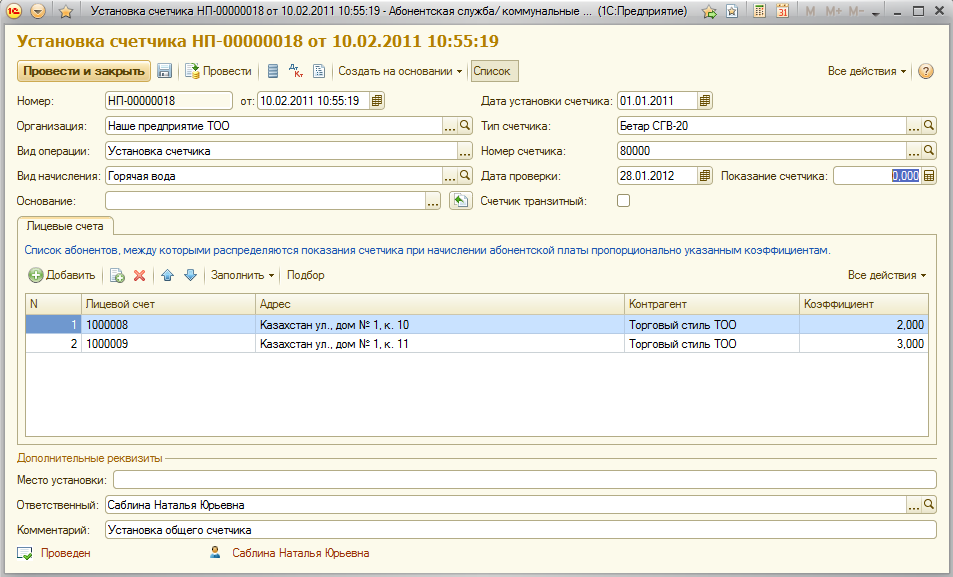The image size is (953, 577).
Task: Click the Дт/Кт postings icon
Action: [295, 72]
